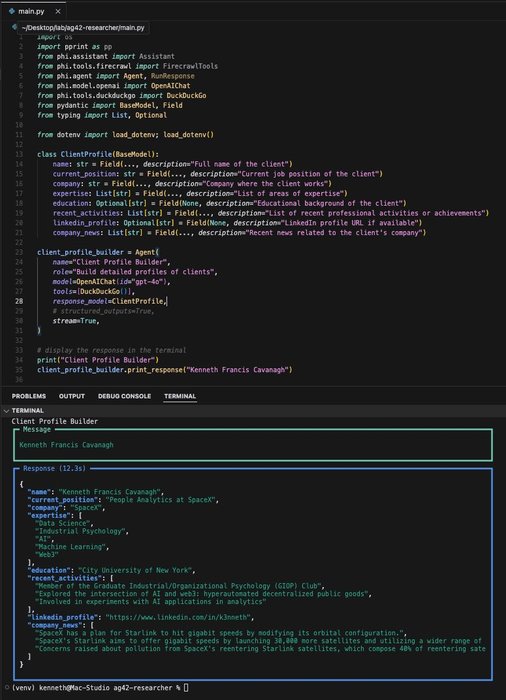Viewport: 506px width, 700px height.
Task: Click "Industrial Psychology" in the expertise list
Action: point(82,531)
